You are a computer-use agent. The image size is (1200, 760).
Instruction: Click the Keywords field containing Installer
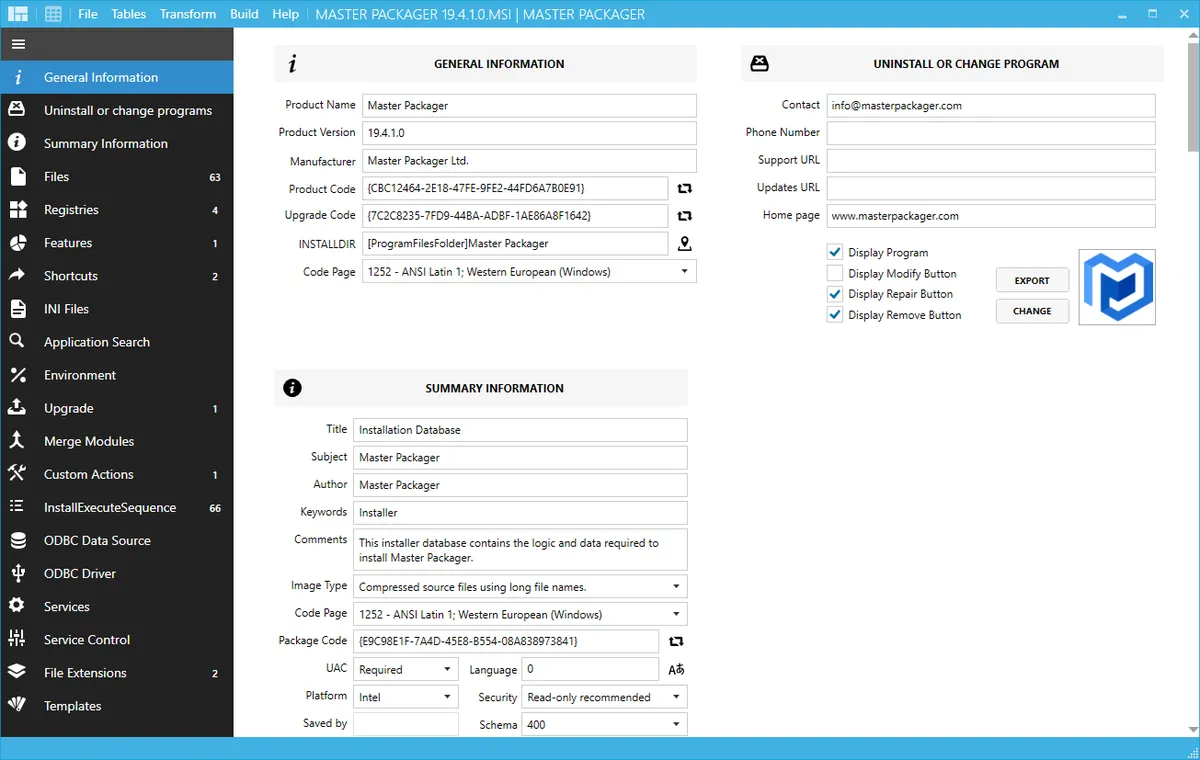pyautogui.click(x=520, y=512)
